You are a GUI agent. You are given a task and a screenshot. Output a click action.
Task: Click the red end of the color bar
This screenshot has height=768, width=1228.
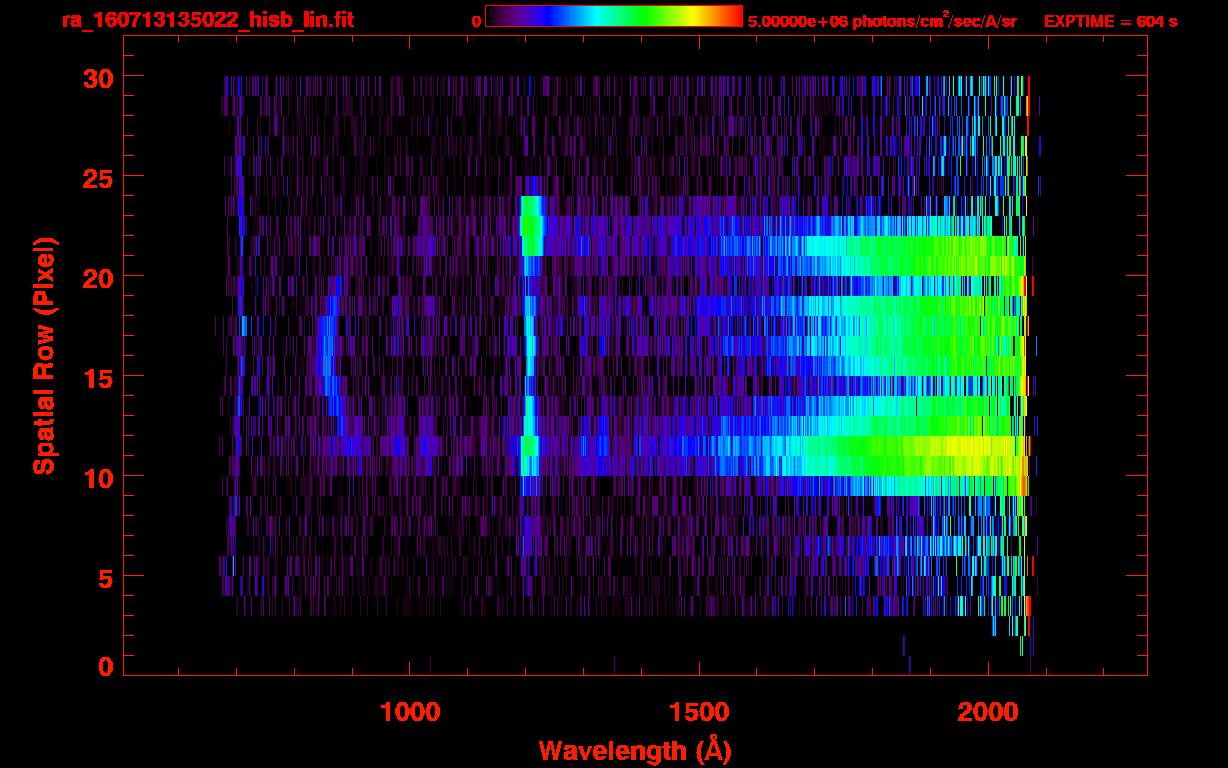tap(732, 16)
